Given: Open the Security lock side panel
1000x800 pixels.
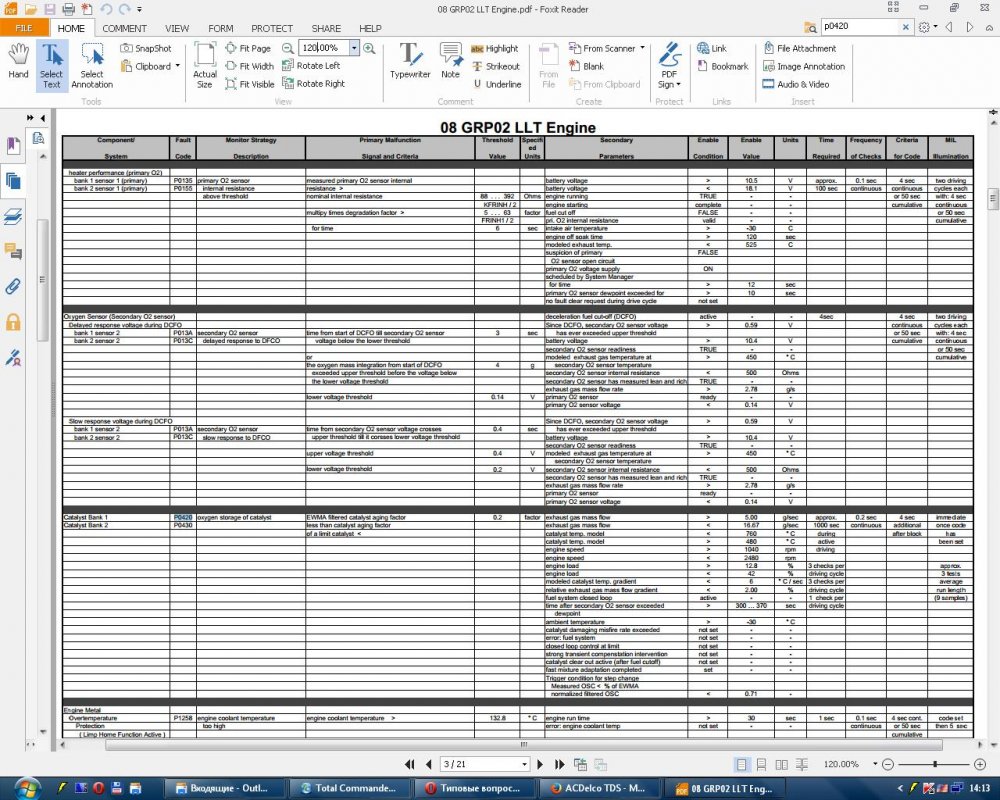Looking at the screenshot, I should (x=13, y=321).
